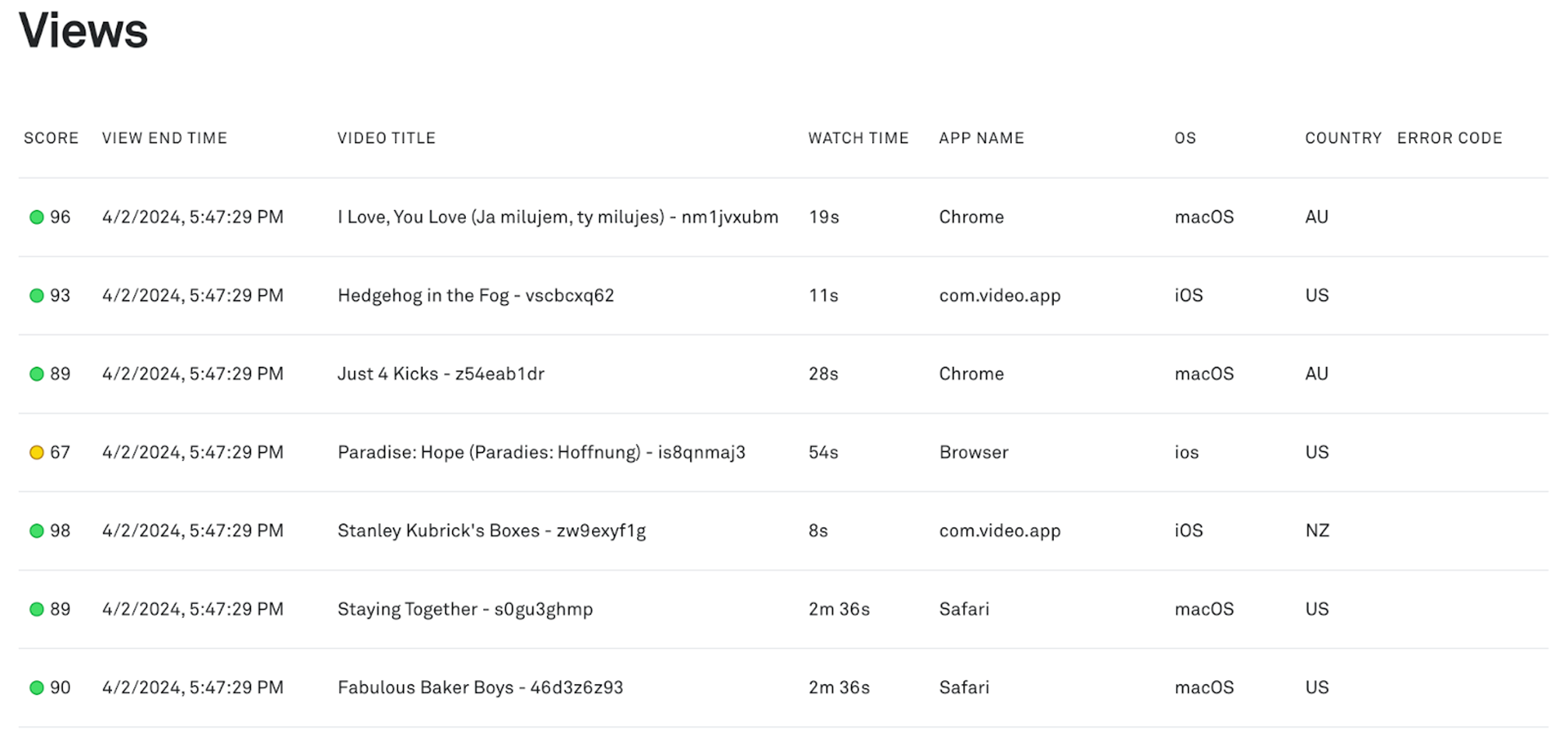
Task: Click the green dot in the Hedgehog in the Fog row
Action: (x=36, y=296)
